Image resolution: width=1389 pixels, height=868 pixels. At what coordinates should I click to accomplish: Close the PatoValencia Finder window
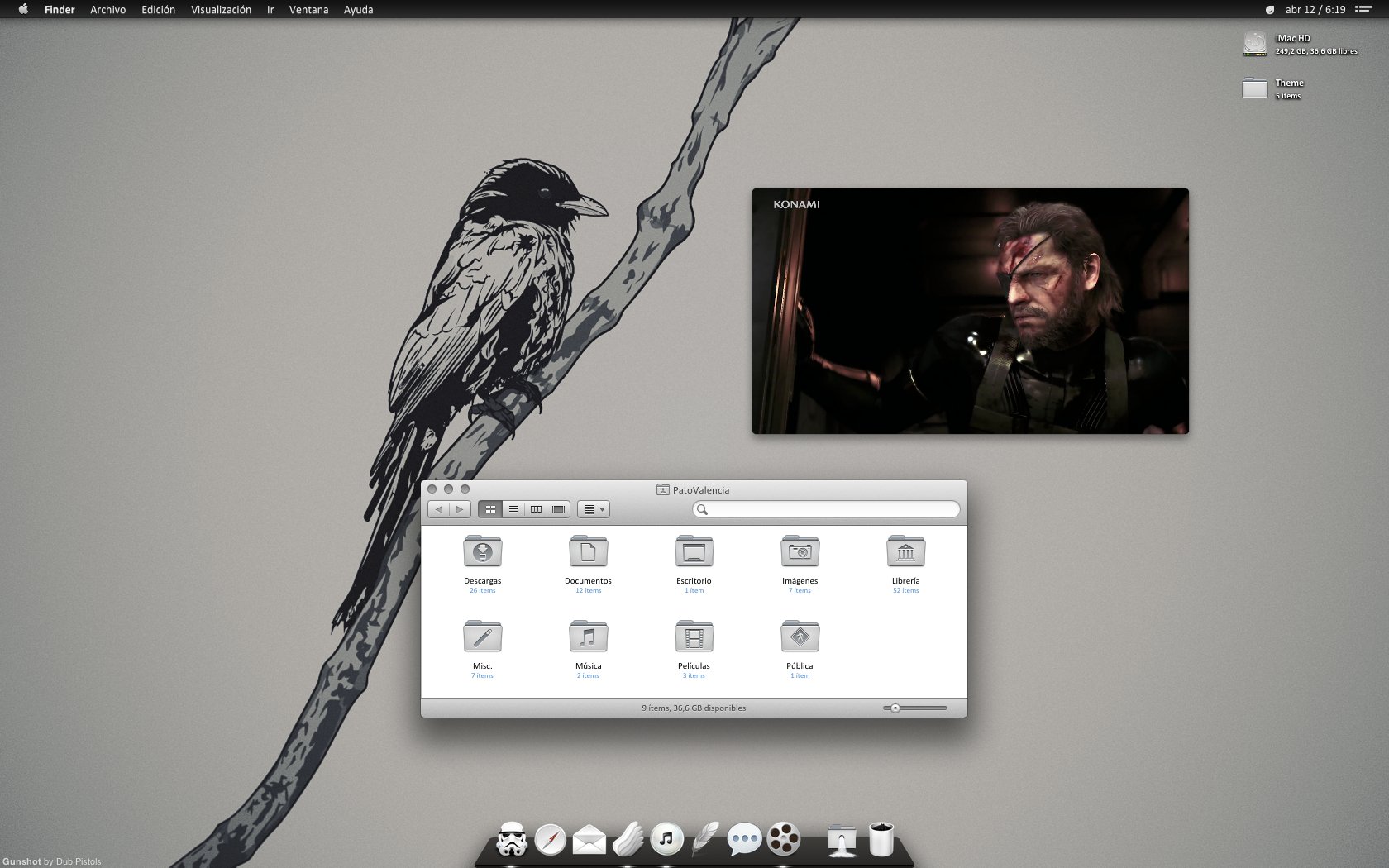[432, 489]
